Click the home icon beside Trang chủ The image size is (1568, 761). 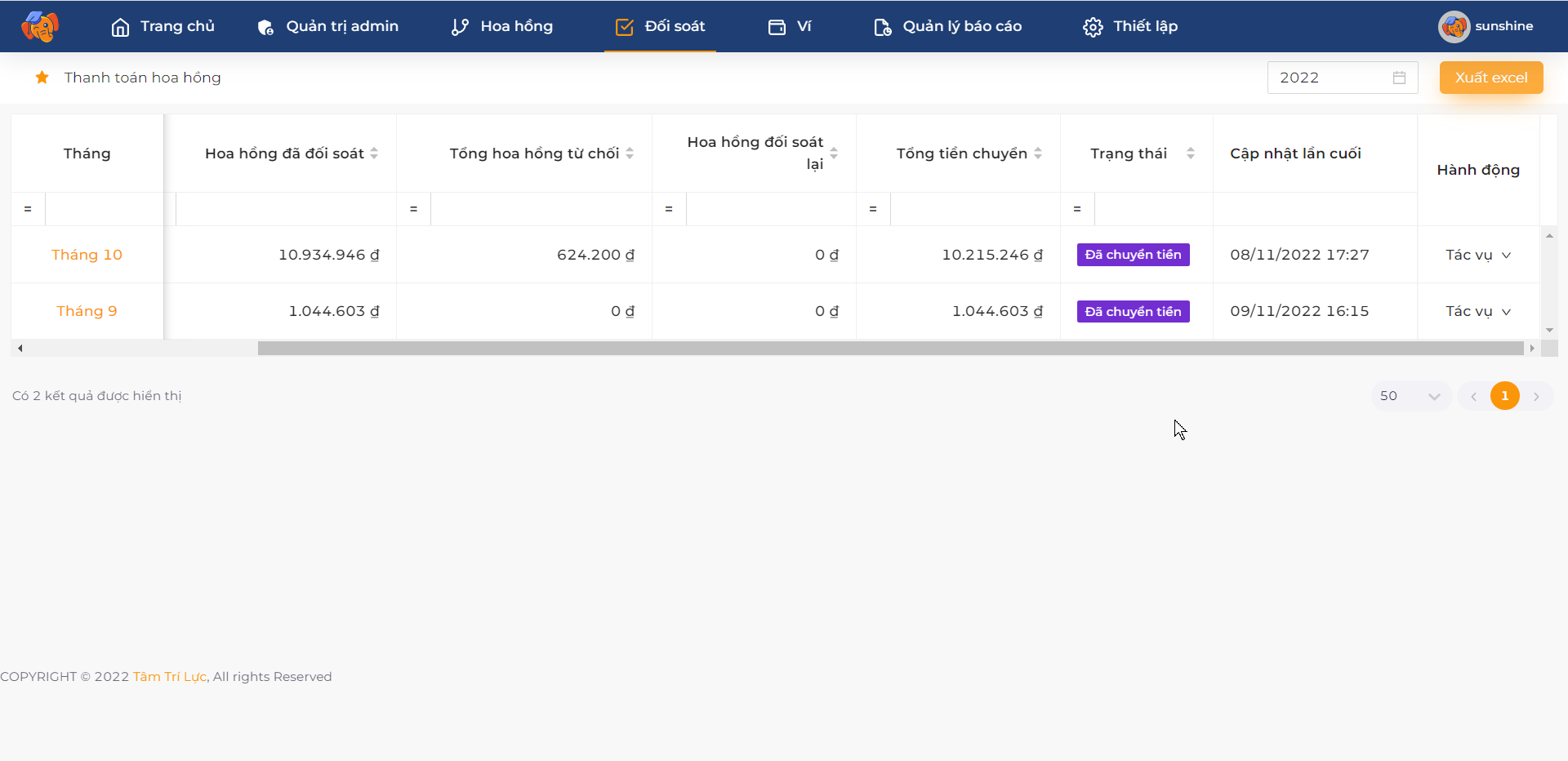(120, 27)
